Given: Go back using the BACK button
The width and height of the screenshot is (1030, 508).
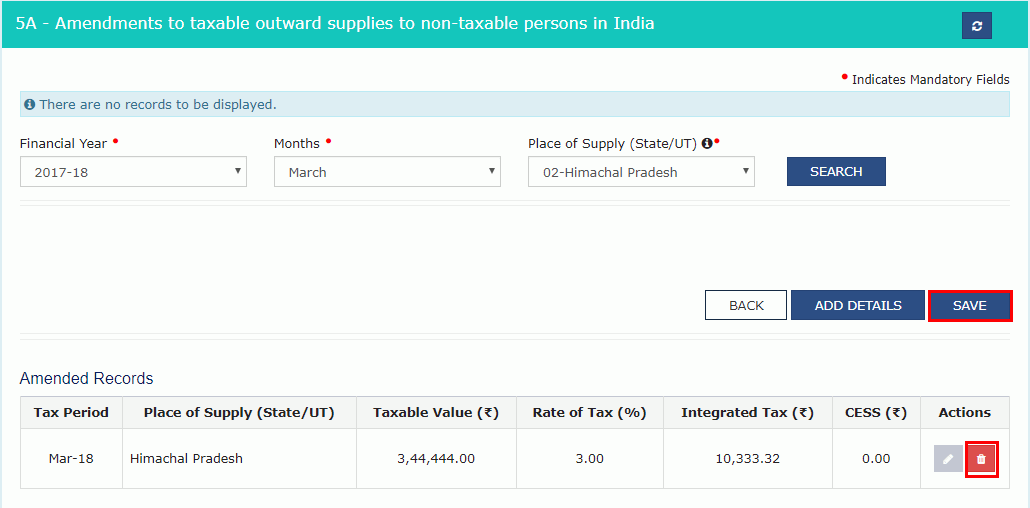Looking at the screenshot, I should pos(746,305).
